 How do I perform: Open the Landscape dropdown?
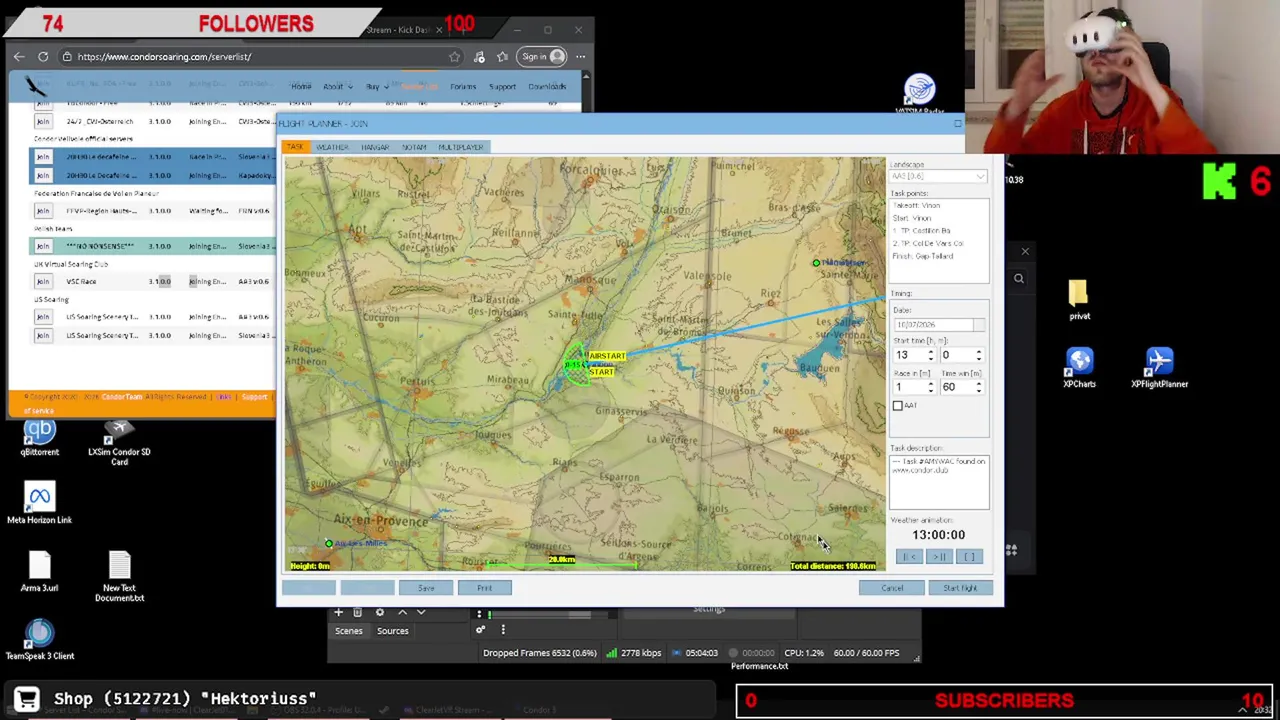[938, 177]
